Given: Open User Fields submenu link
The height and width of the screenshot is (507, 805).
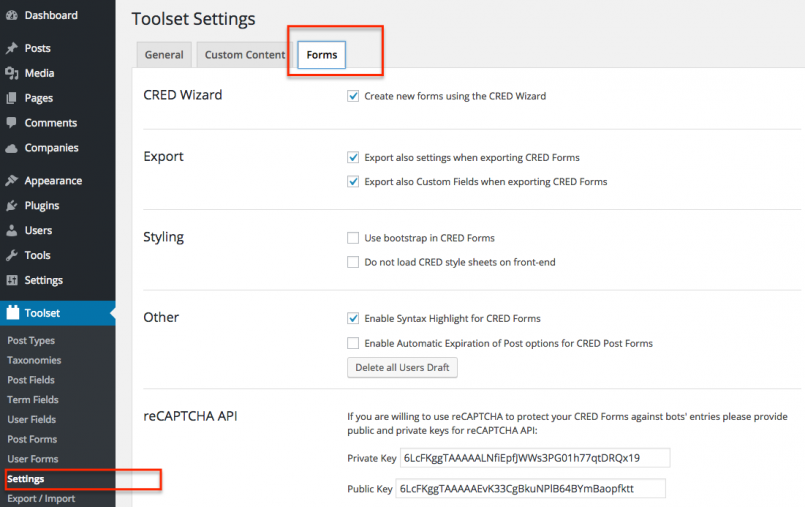Looking at the screenshot, I should click(31, 420).
